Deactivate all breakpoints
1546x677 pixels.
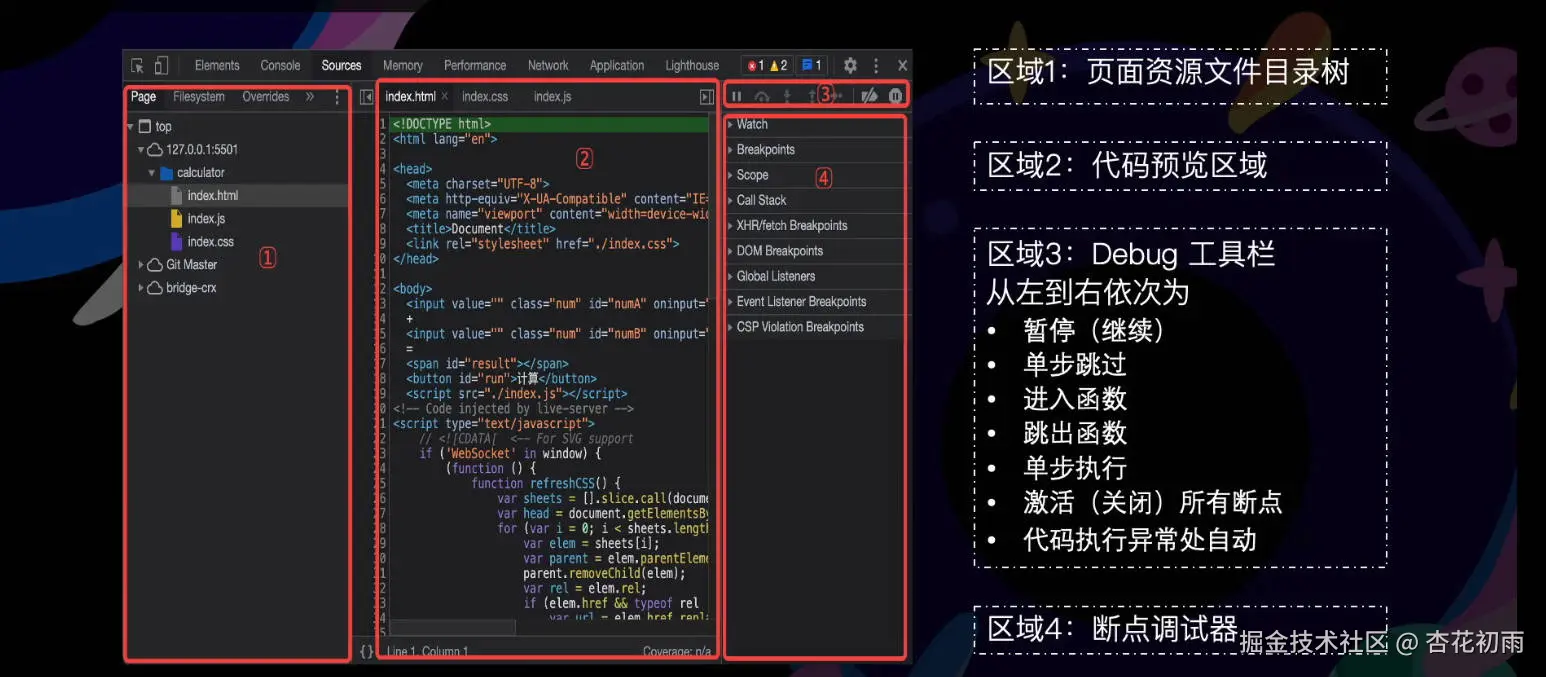pos(869,96)
